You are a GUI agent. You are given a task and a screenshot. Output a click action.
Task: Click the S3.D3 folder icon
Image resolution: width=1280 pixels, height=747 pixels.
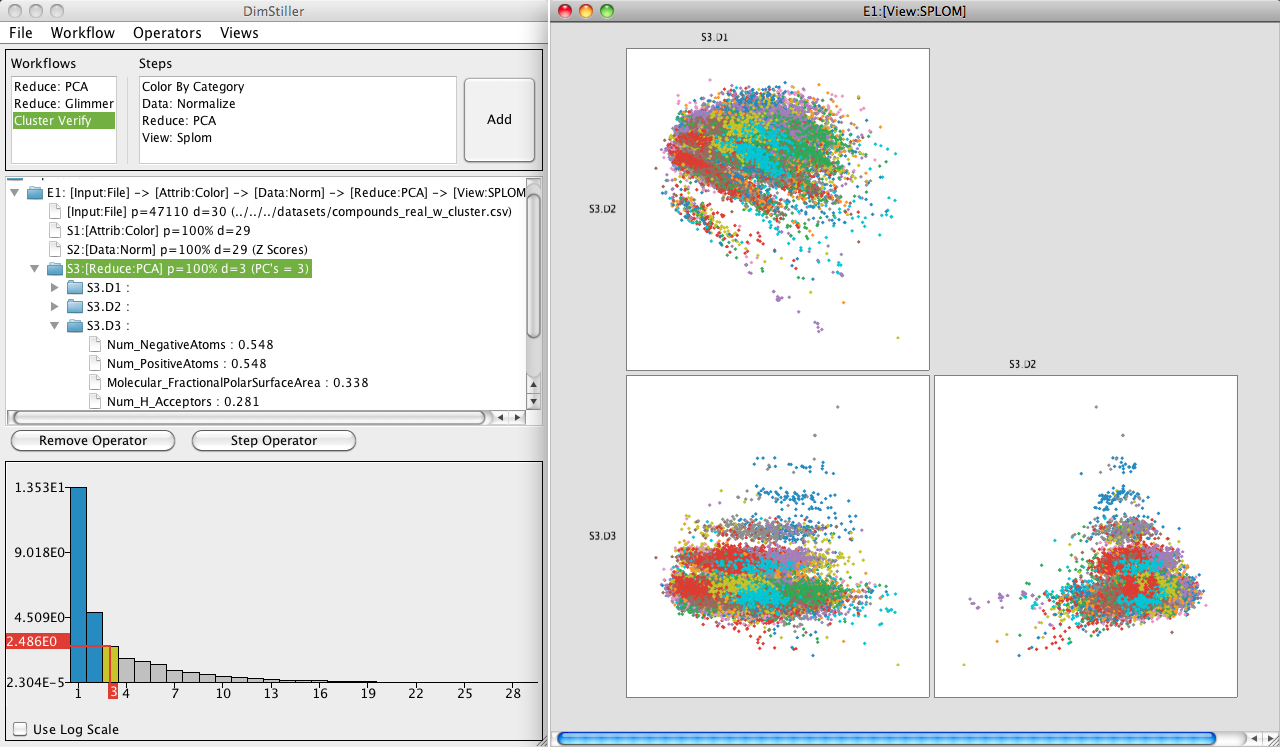pyautogui.click(x=75, y=326)
